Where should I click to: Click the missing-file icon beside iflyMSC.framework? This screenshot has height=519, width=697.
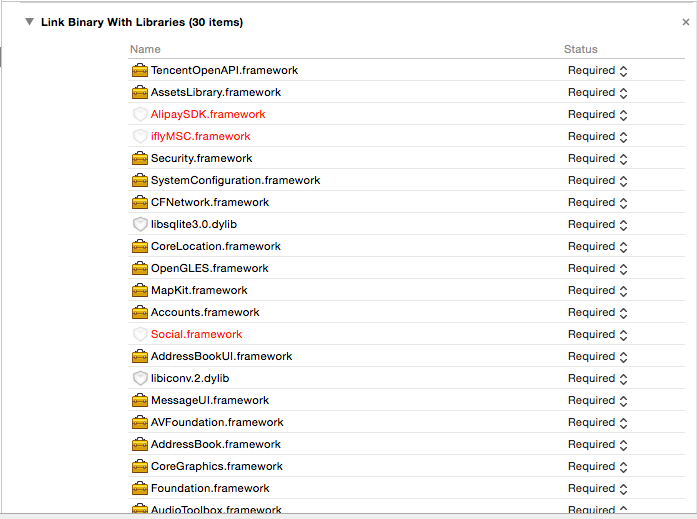point(140,136)
